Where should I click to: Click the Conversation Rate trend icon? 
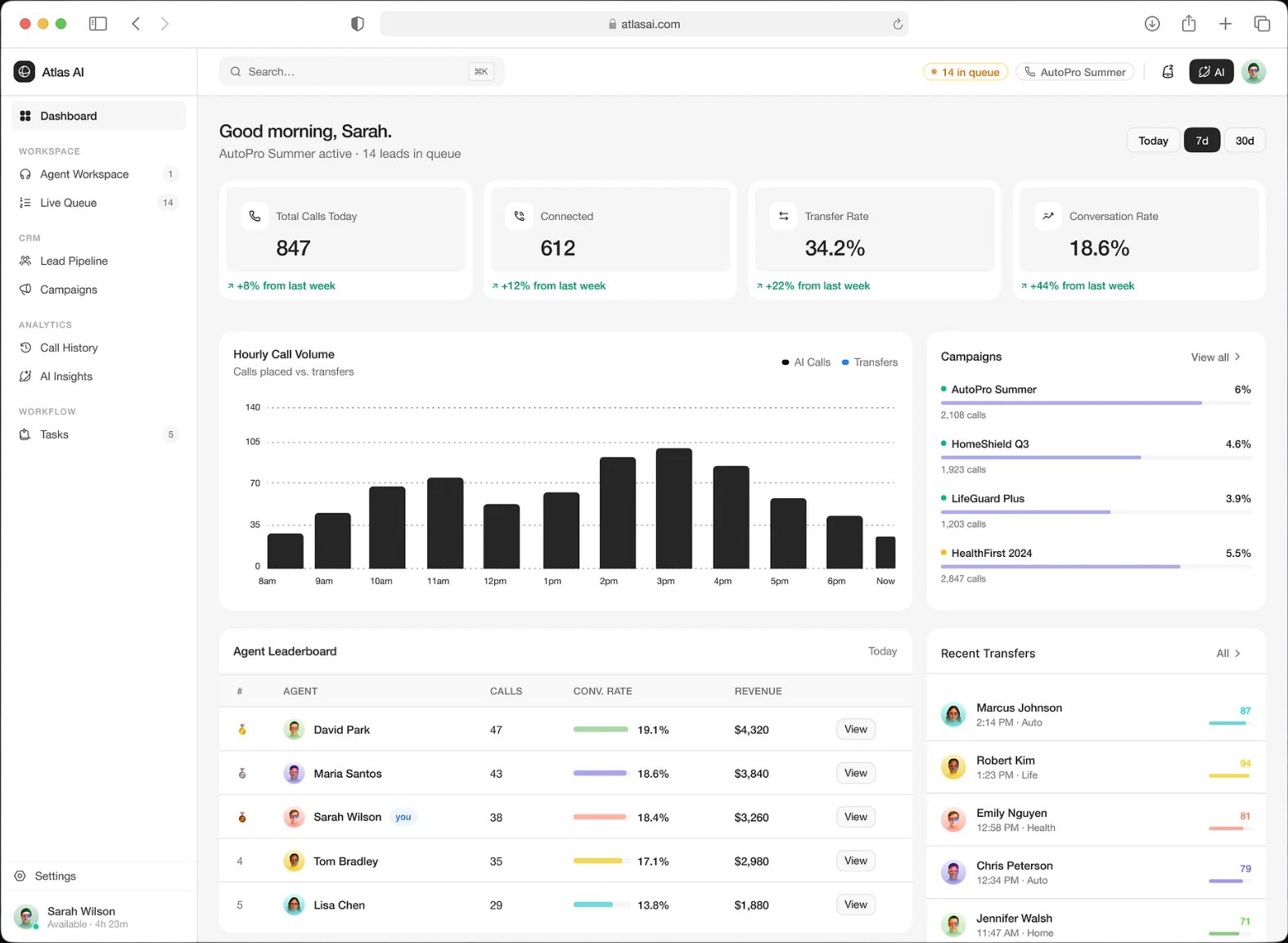(1048, 216)
